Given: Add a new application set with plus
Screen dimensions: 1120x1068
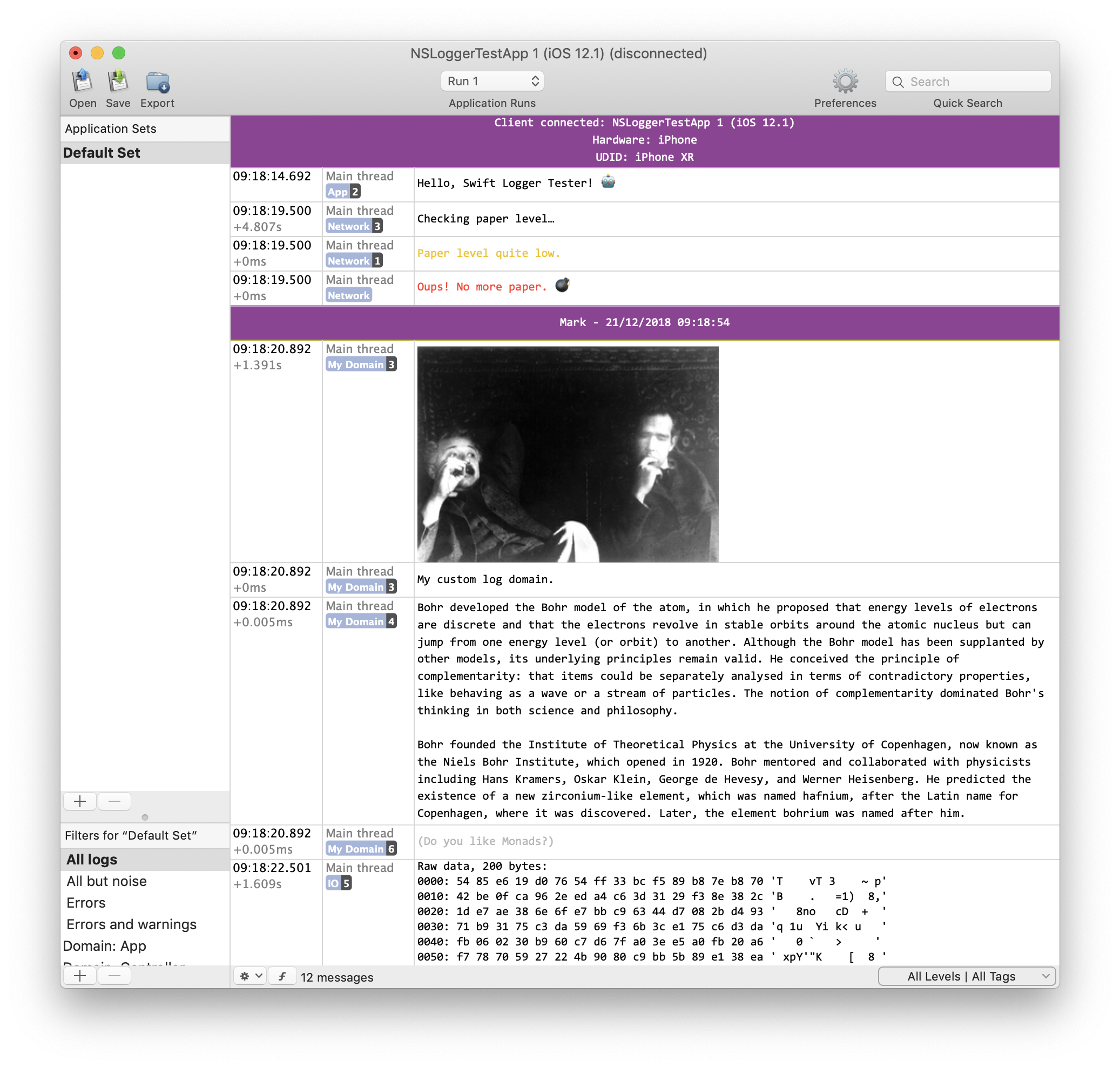Looking at the screenshot, I should pos(80,802).
